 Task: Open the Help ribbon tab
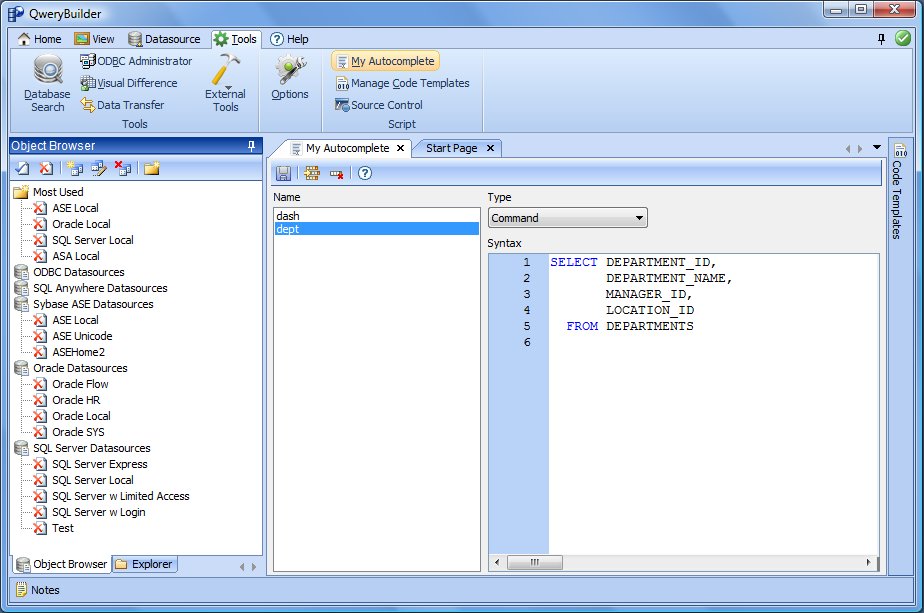(x=289, y=39)
